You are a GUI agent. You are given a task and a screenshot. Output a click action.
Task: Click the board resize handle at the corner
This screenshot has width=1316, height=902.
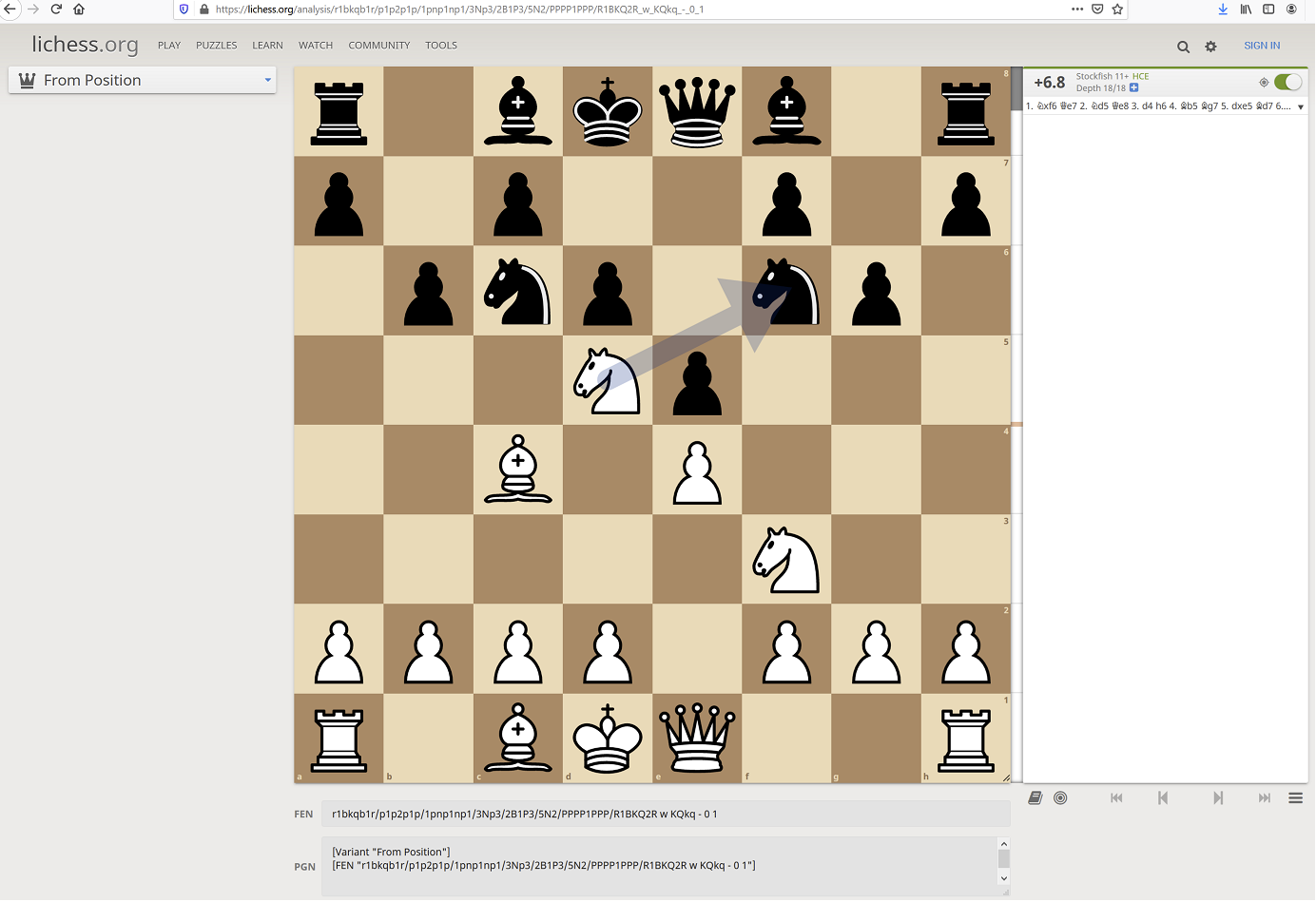1006,778
